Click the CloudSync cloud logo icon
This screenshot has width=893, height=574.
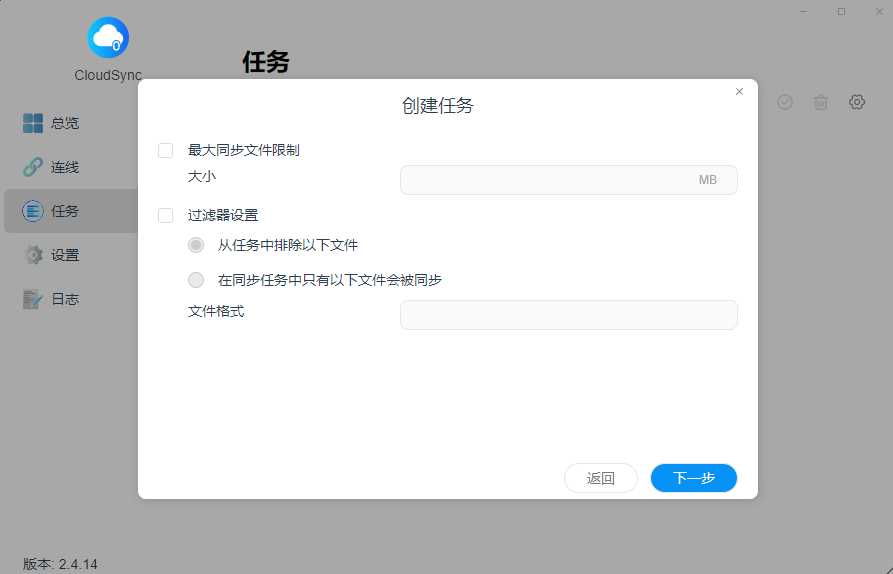pyautogui.click(x=108, y=38)
